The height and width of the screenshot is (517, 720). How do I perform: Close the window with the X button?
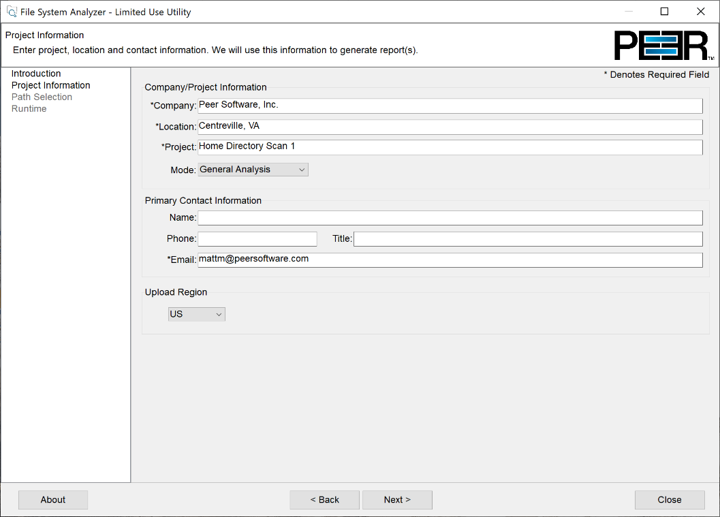pyautogui.click(x=701, y=11)
